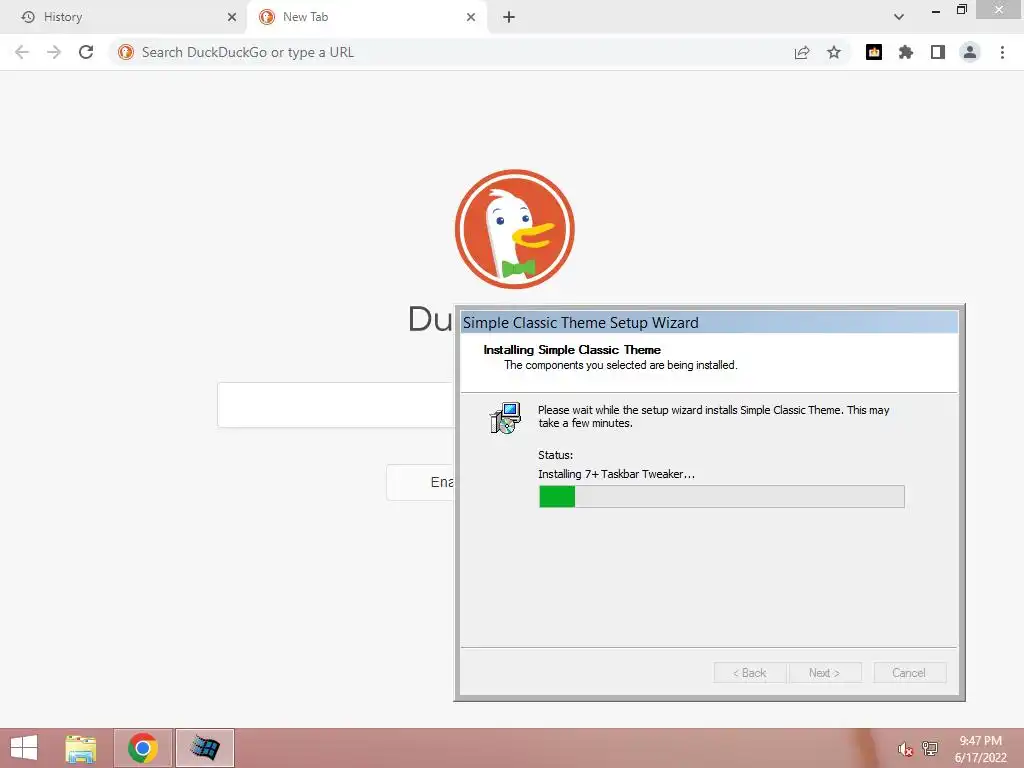This screenshot has height=768, width=1024.
Task: Click the share page icon in address bar
Action: pyautogui.click(x=802, y=52)
